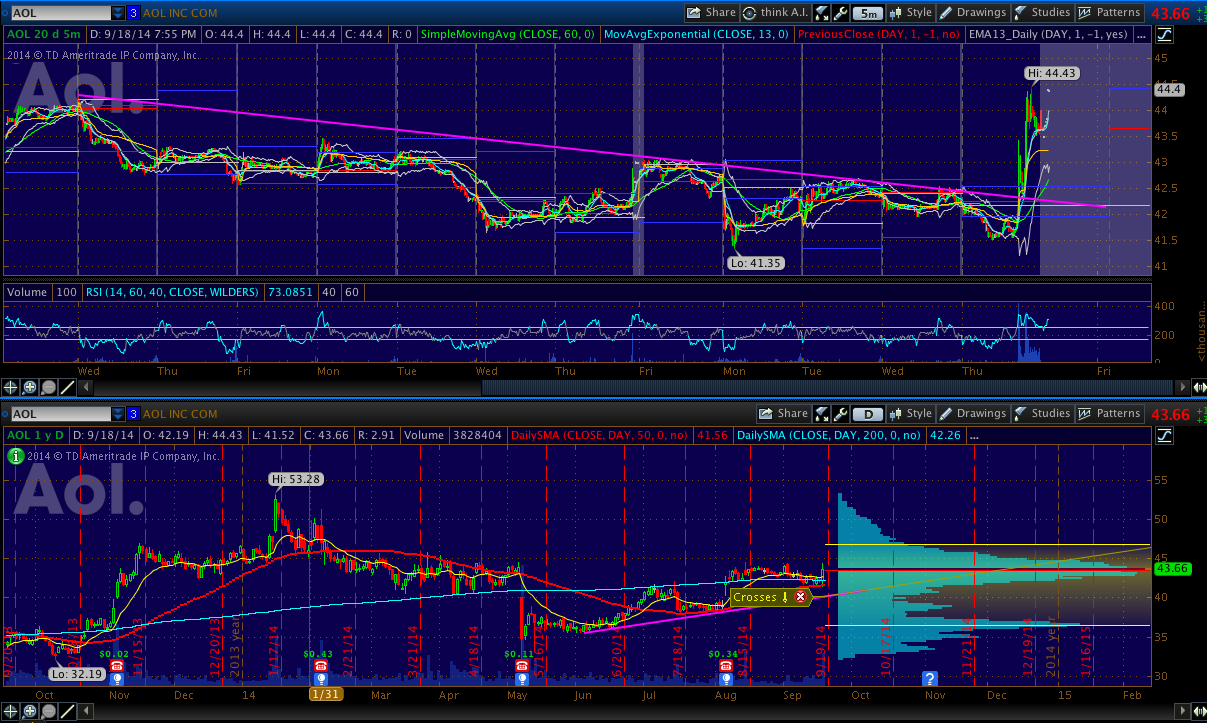Open the Studies menu in top chart toolbar
The width and height of the screenshot is (1207, 723).
pos(1042,13)
